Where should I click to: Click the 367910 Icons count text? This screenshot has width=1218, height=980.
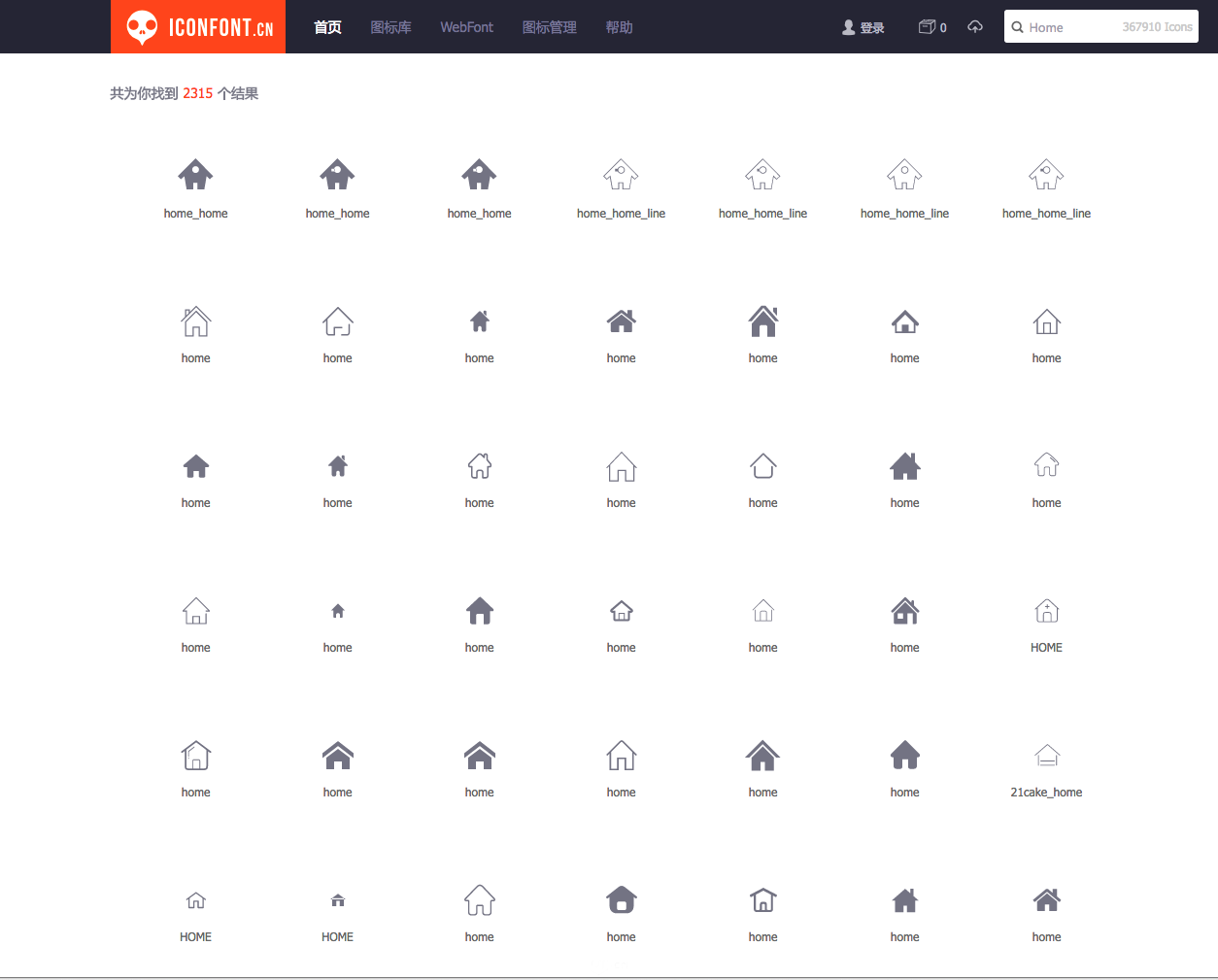click(1157, 27)
